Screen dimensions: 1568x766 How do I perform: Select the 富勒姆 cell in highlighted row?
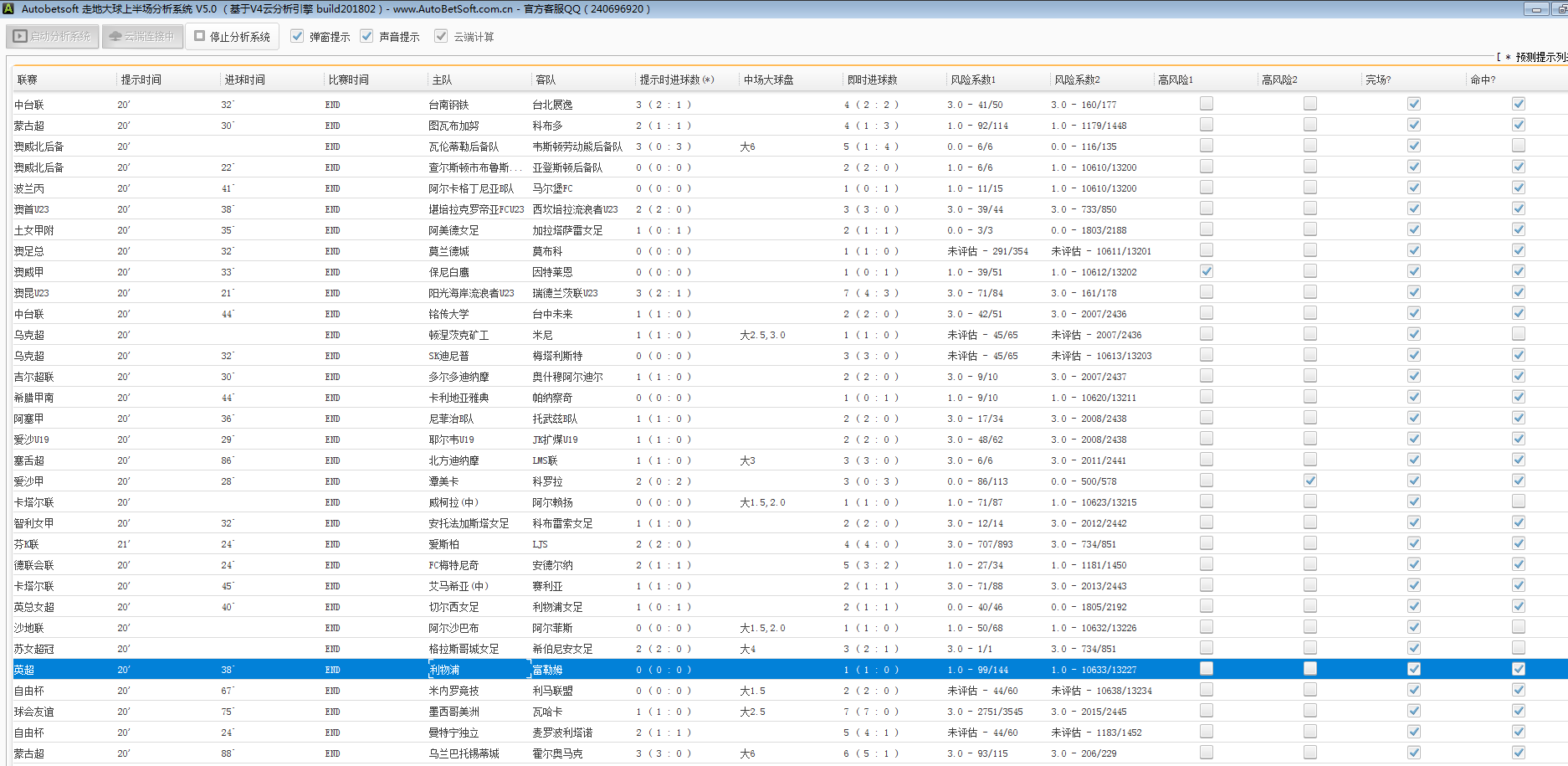[548, 670]
